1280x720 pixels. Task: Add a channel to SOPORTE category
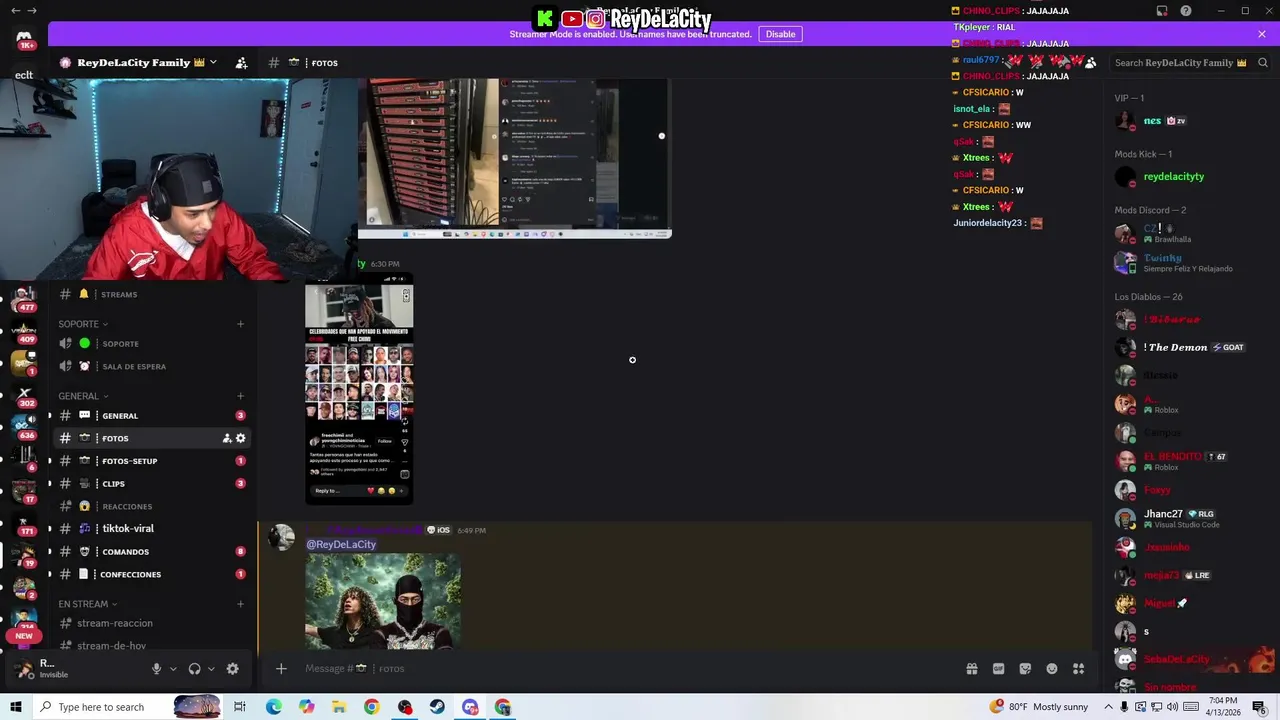pyautogui.click(x=241, y=324)
